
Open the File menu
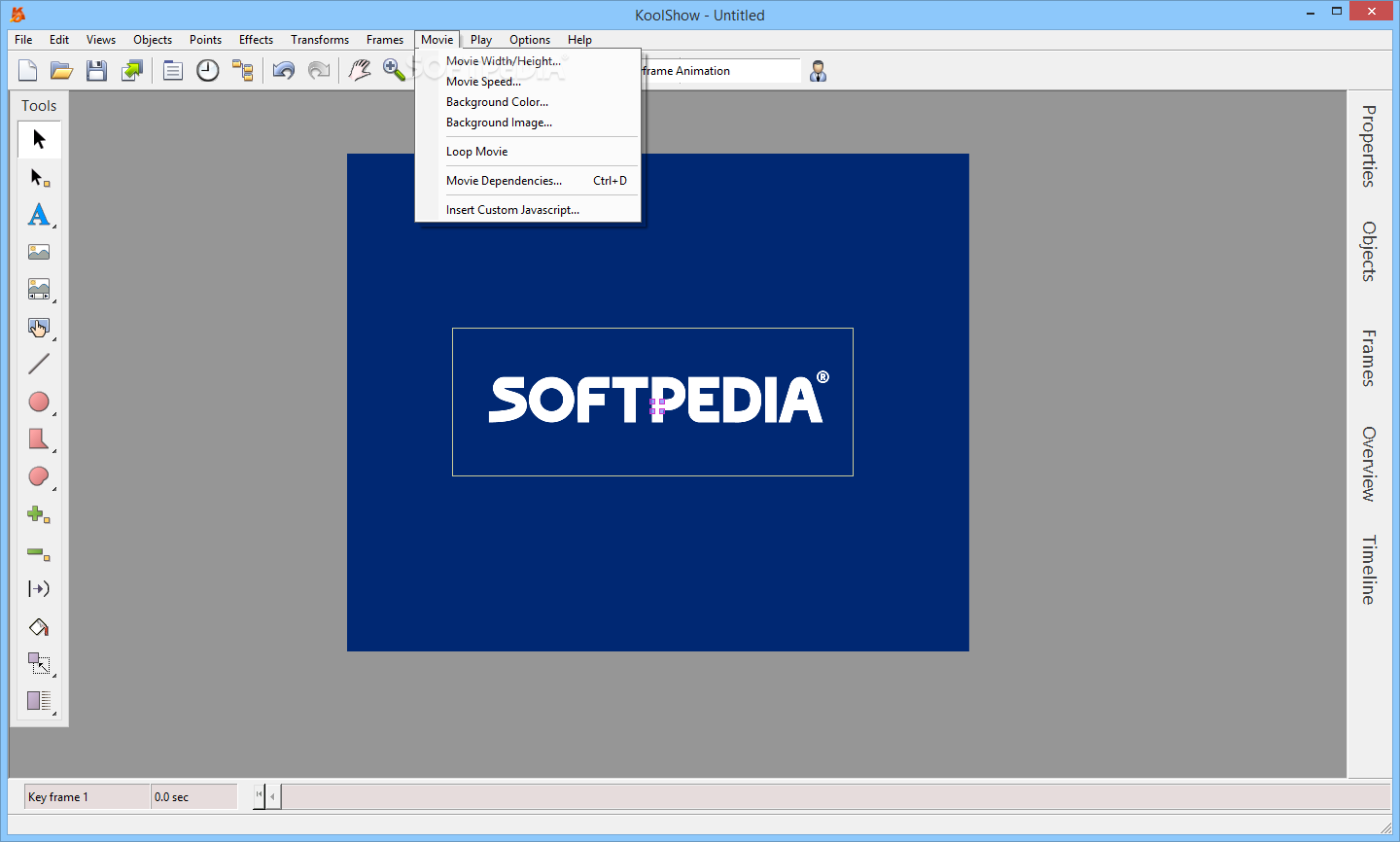tap(23, 40)
